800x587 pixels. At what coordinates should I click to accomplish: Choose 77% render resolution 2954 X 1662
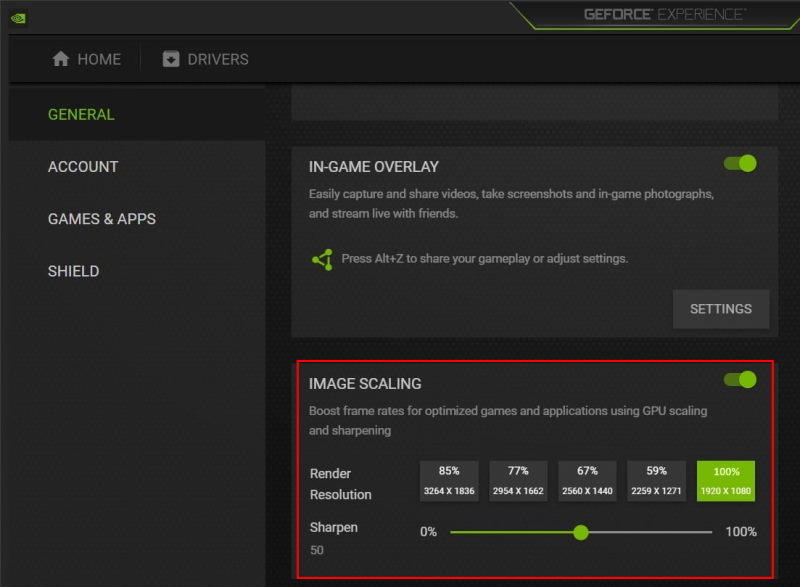(518, 481)
